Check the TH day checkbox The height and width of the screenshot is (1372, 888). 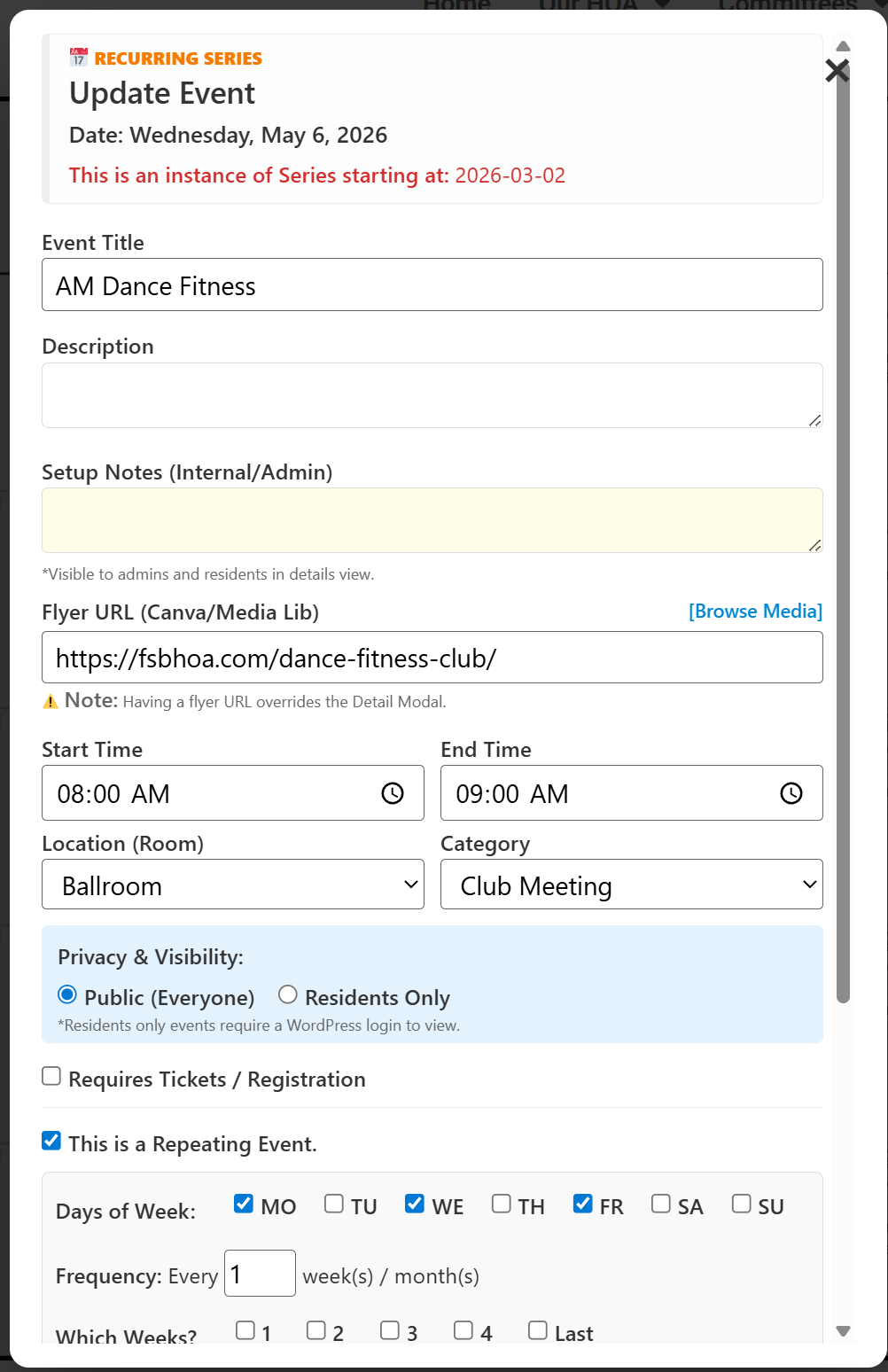pyautogui.click(x=502, y=1204)
